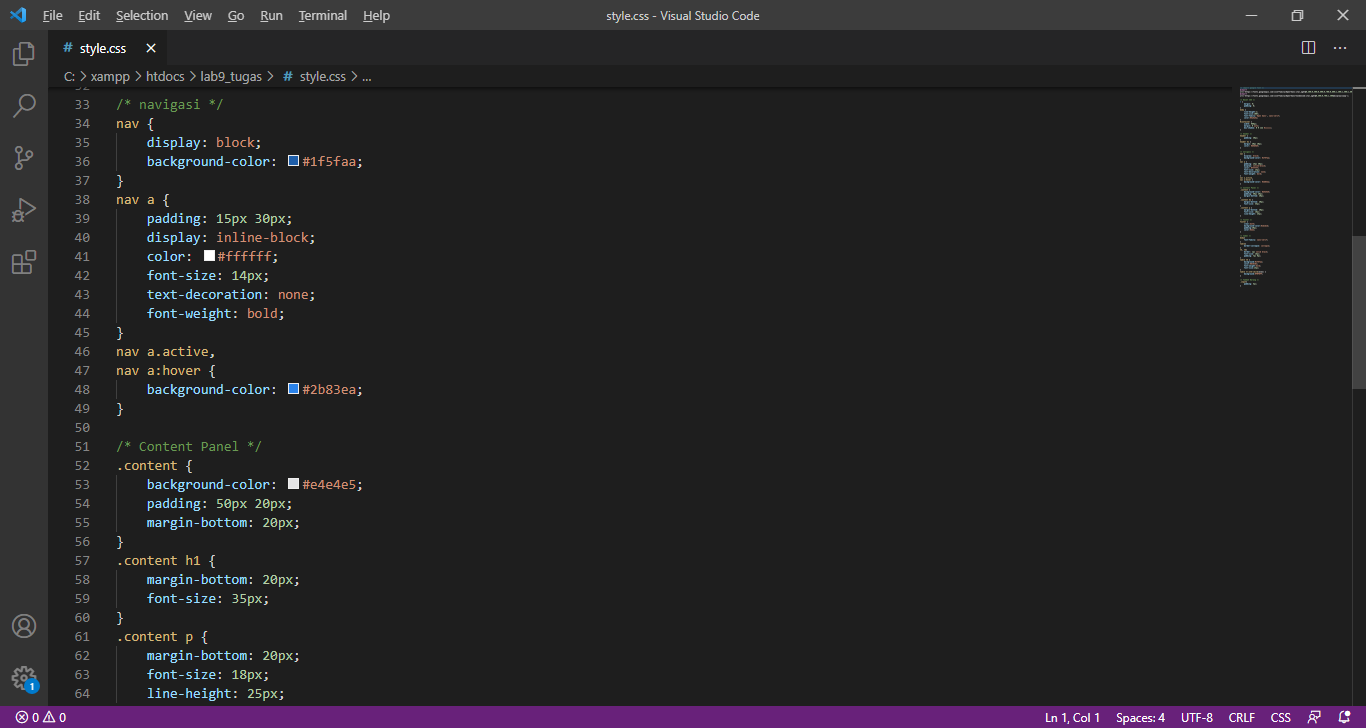Image resolution: width=1366 pixels, height=728 pixels.
Task: Open color picker for #ffffff swatch
Action: click(x=209, y=256)
